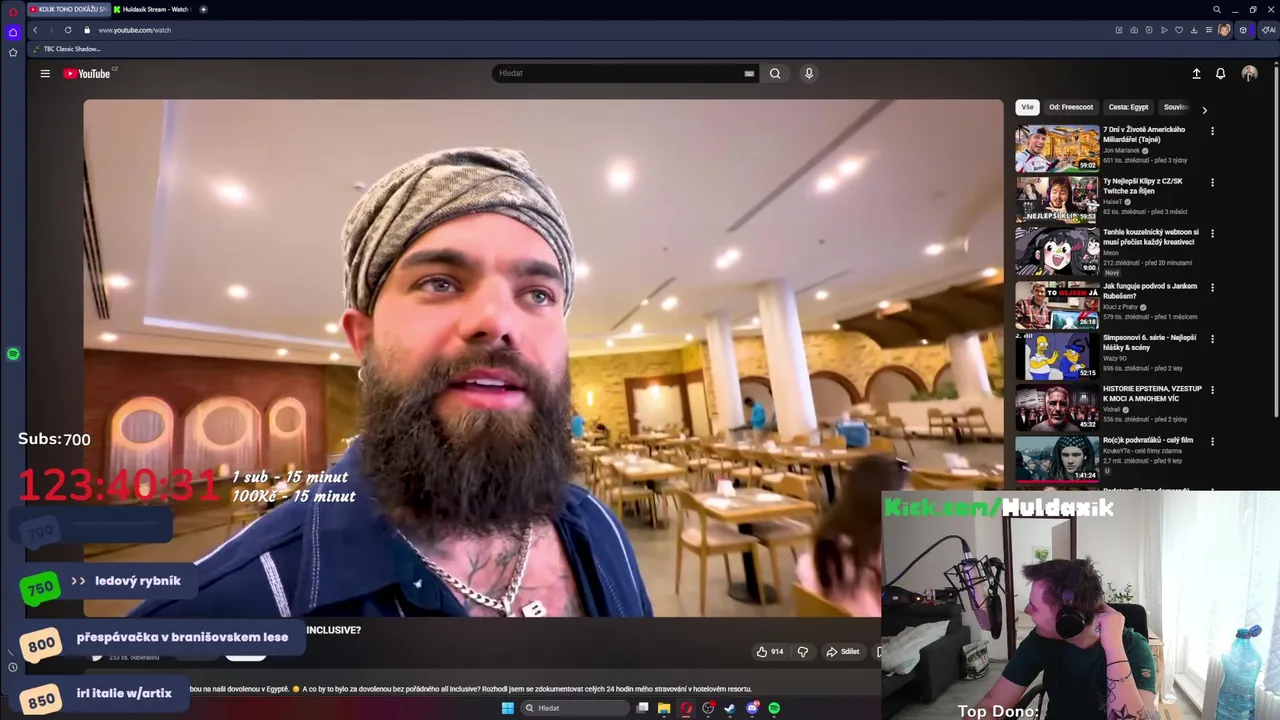Viewport: 1280px width, 720px height.
Task: Open 'Simpsonovi 6. série' video thumbnail
Action: tap(1057, 355)
